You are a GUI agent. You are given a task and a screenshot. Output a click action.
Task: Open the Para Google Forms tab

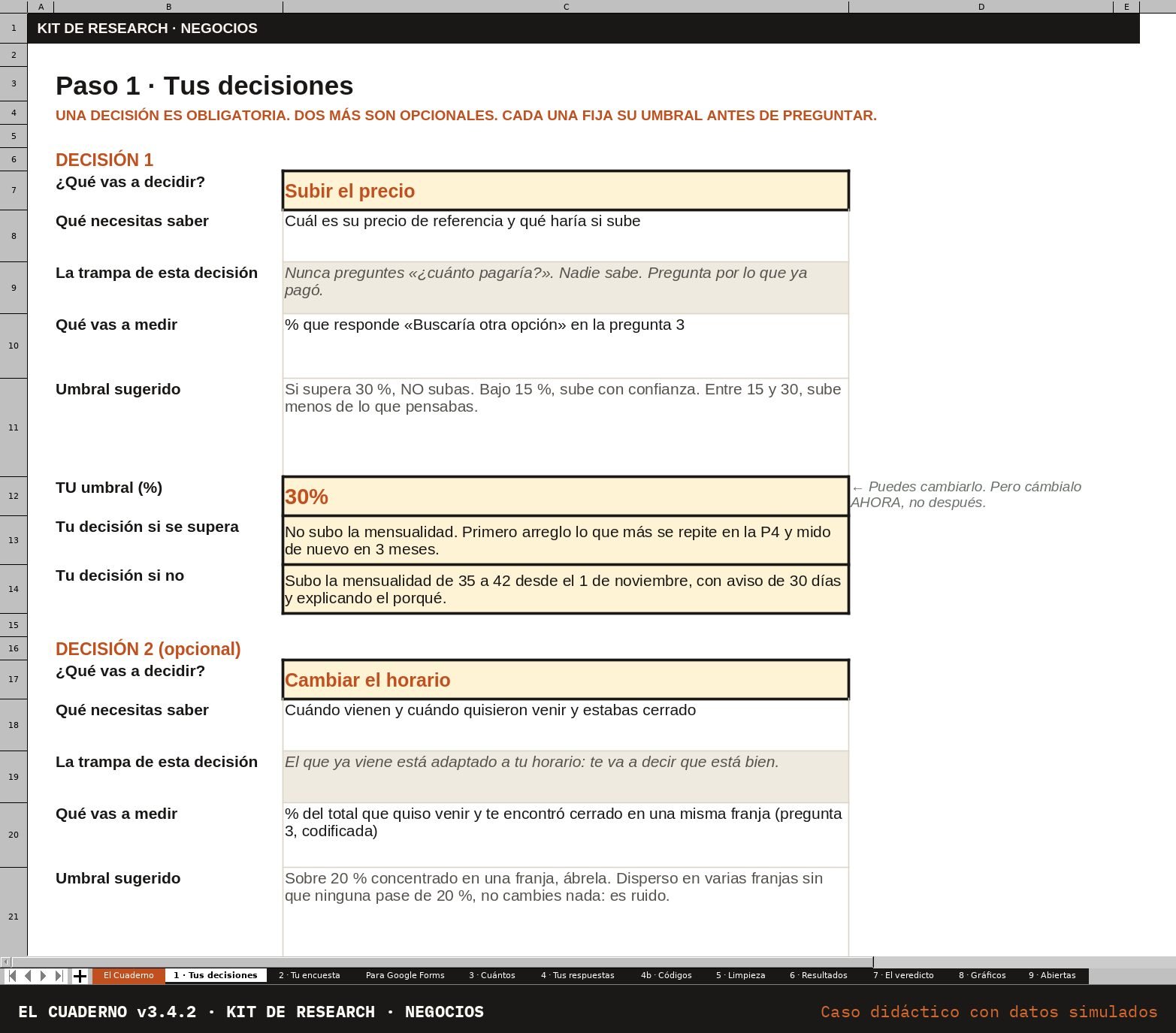click(x=405, y=976)
